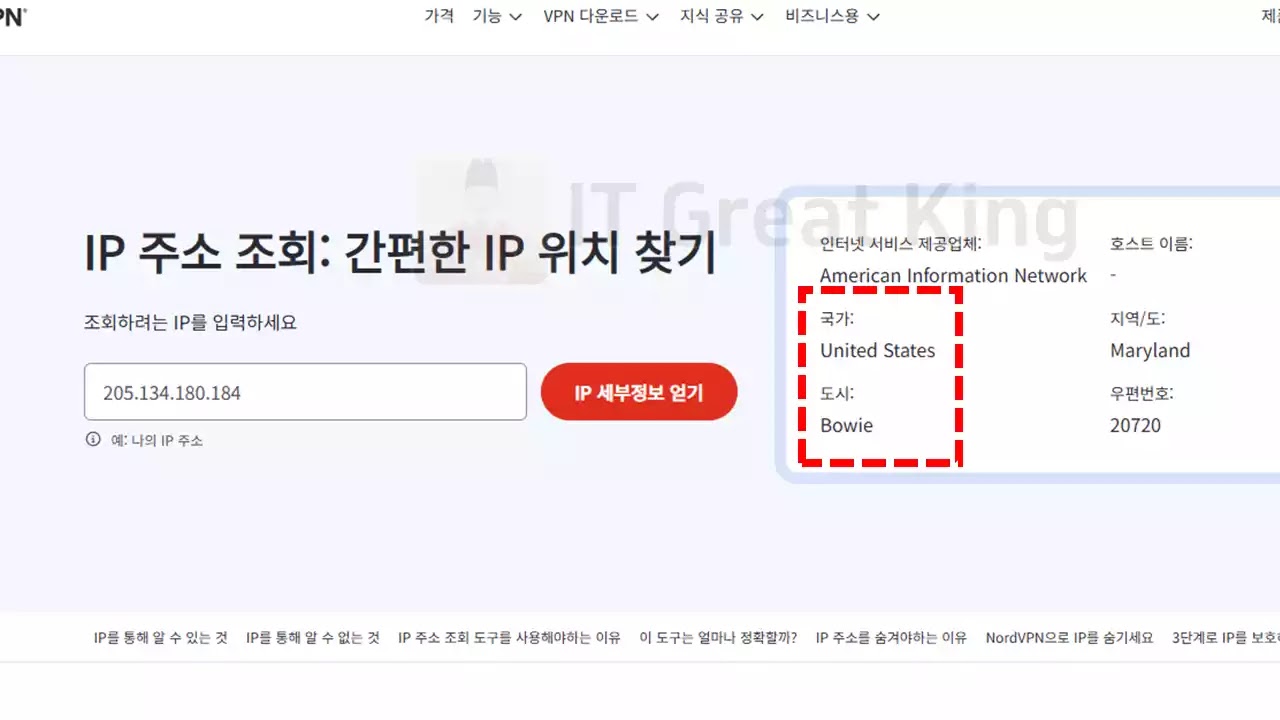
Task: Click the American Information Network ISP text
Action: click(953, 276)
